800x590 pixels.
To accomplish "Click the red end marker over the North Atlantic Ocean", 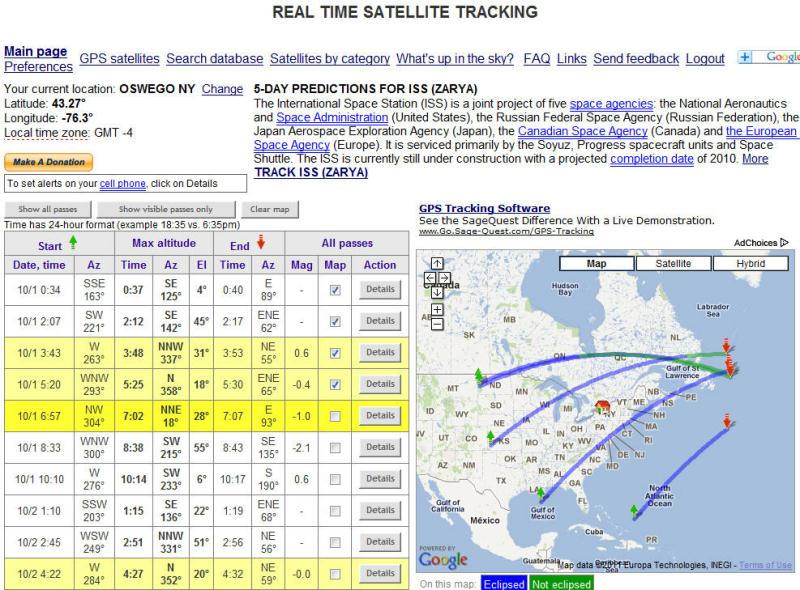I will (x=727, y=421).
